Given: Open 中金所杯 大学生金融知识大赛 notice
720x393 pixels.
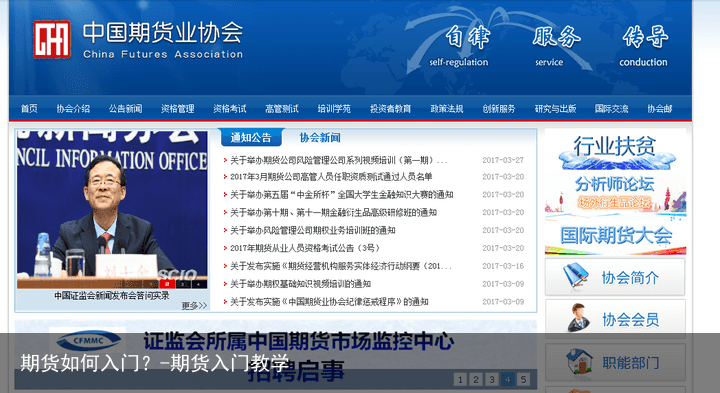Looking at the screenshot, I should coord(341,195).
